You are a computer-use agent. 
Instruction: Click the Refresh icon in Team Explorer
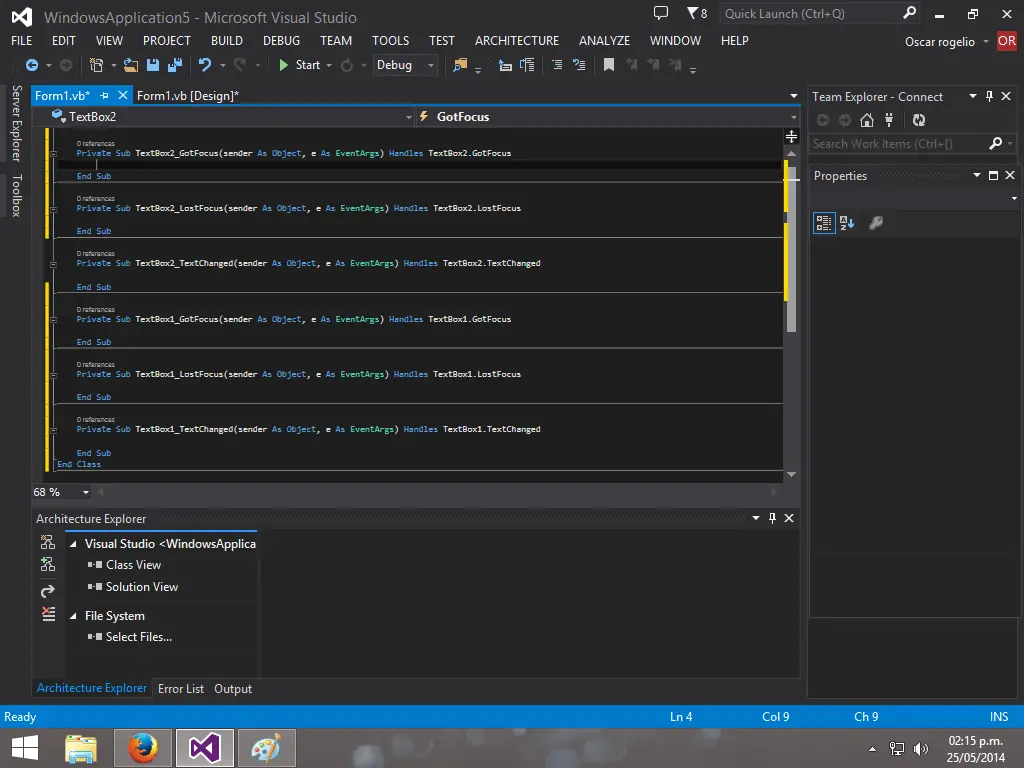click(x=919, y=120)
